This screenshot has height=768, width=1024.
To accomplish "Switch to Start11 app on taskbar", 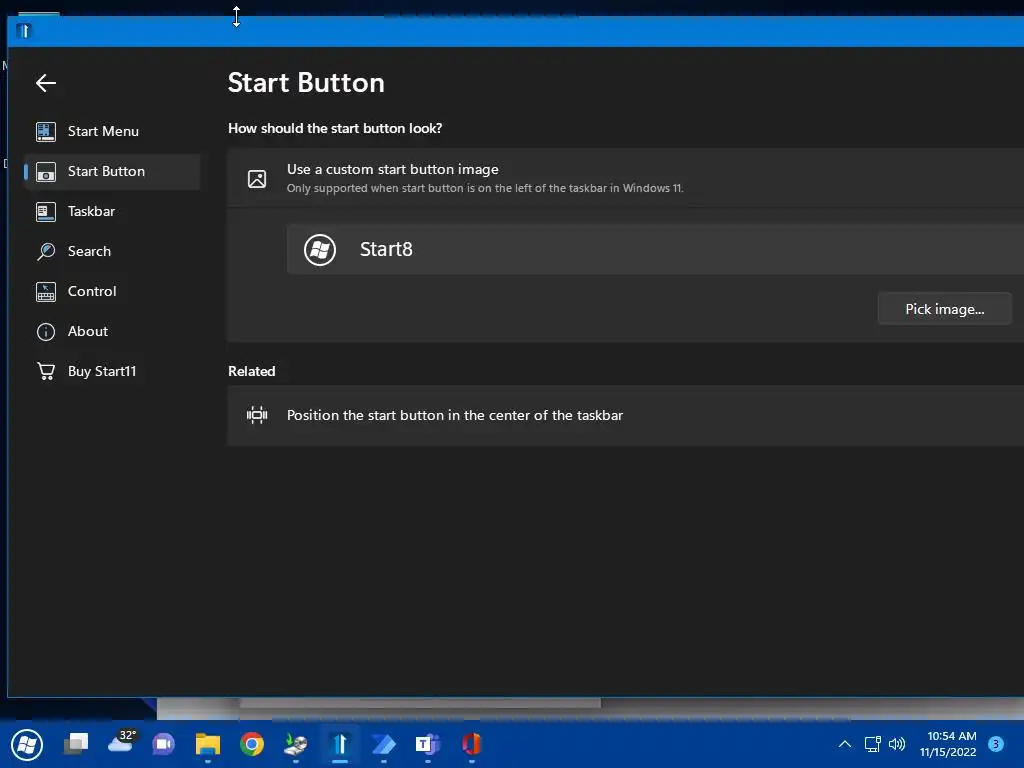I will 340,744.
